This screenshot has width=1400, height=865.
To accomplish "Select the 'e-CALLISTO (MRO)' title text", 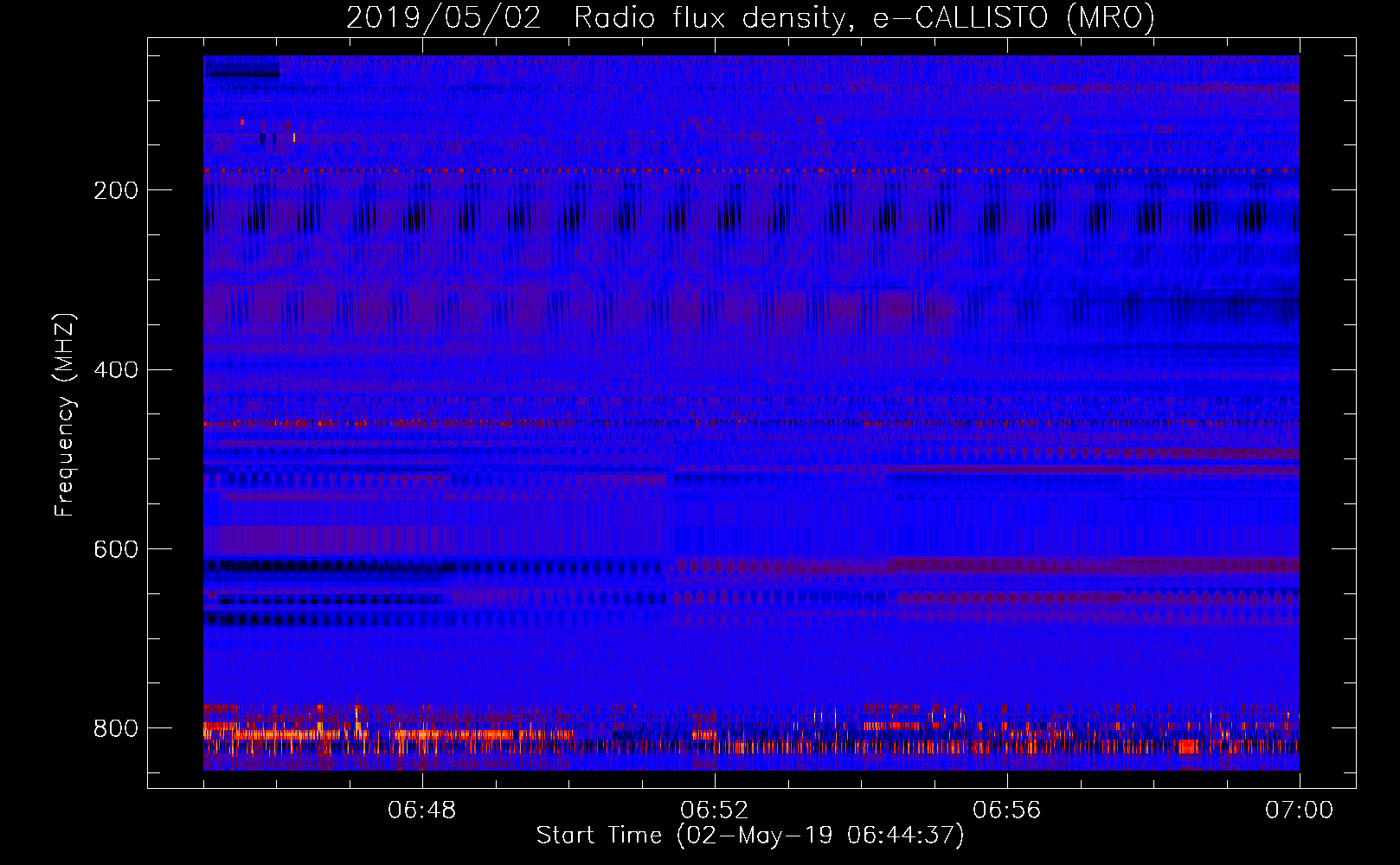I will coord(1014,18).
